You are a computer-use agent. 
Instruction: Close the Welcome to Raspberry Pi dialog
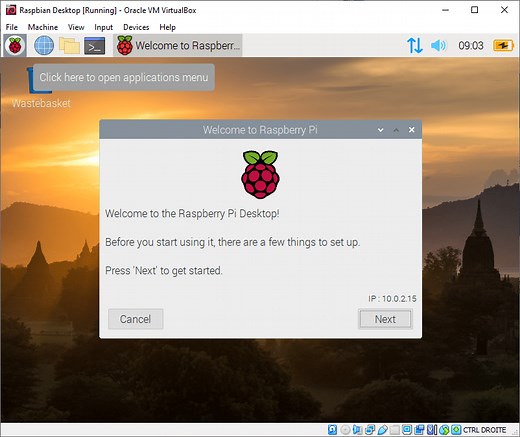click(412, 130)
